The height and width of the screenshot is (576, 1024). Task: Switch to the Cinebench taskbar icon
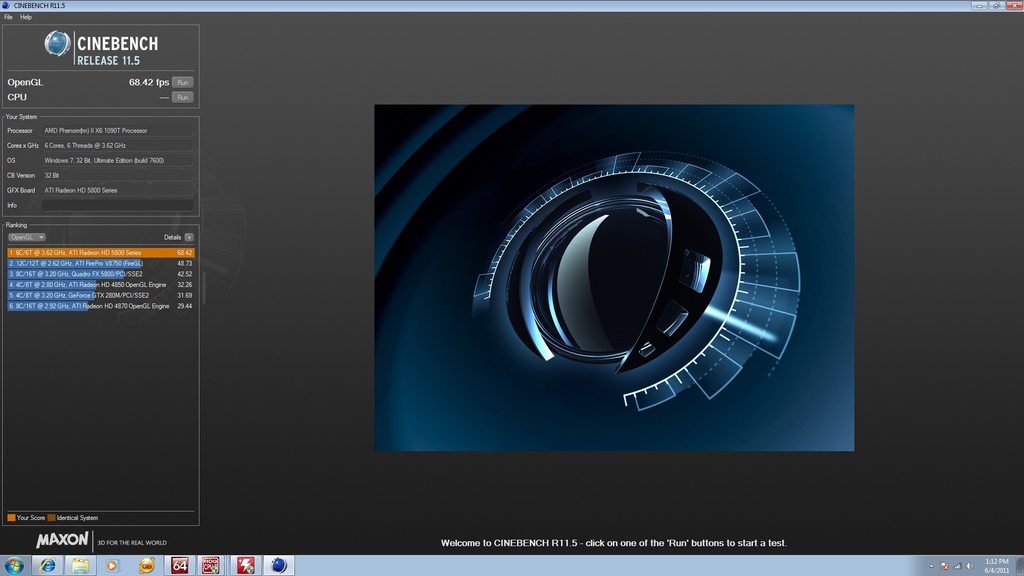coord(279,566)
